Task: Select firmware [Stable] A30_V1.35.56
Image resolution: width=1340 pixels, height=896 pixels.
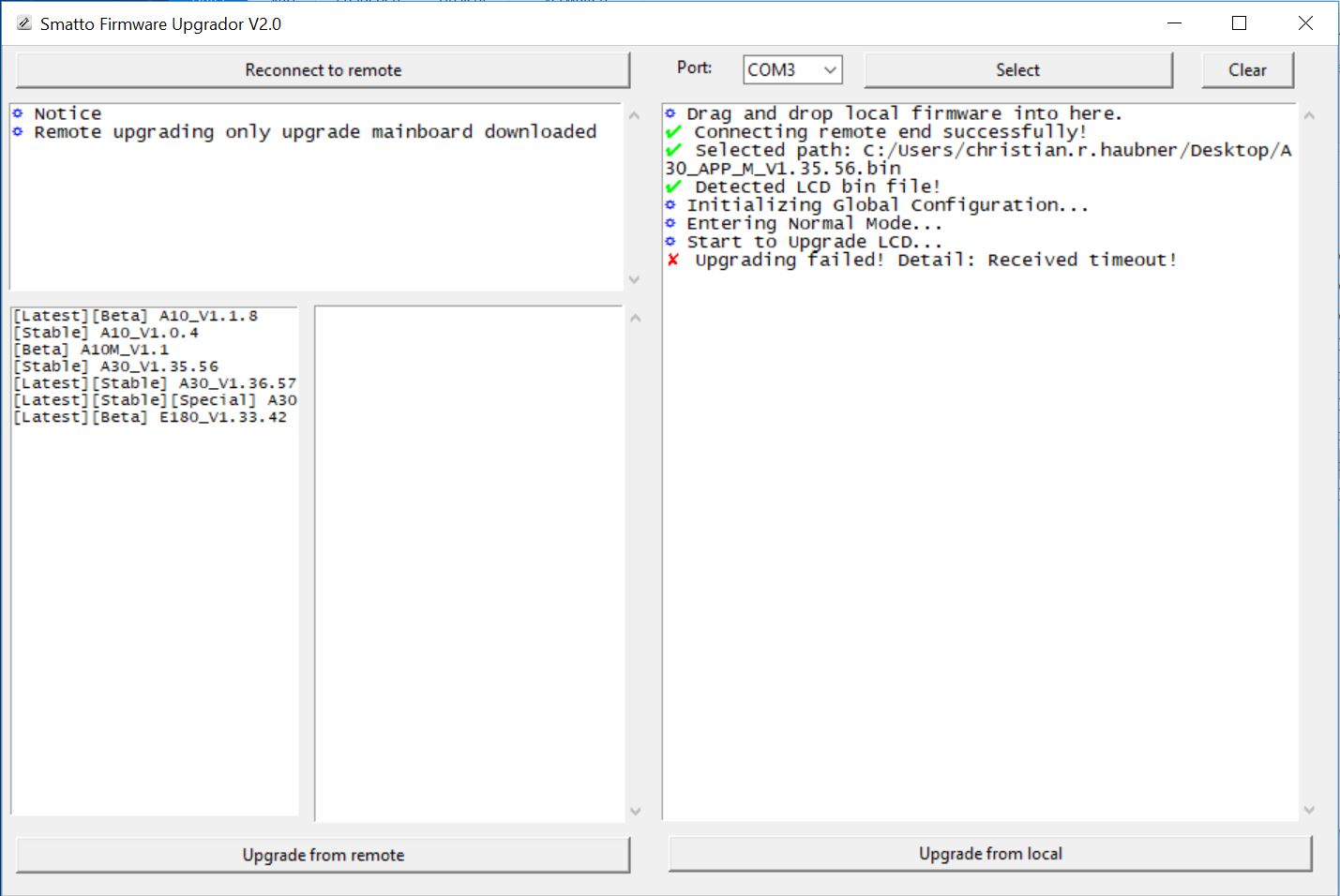Action: point(115,366)
